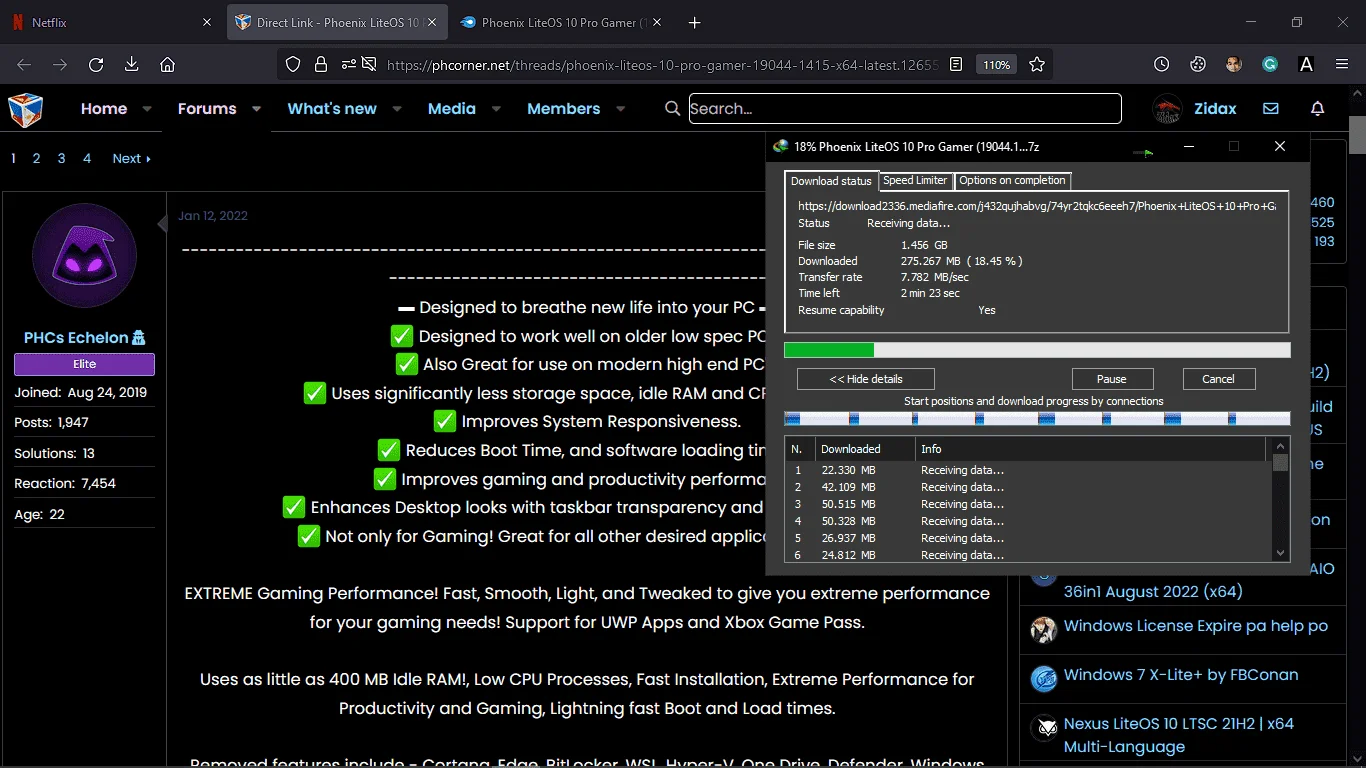This screenshot has width=1366, height=768.
Task: Reset the 110% zoom level badge
Action: click(x=996, y=64)
